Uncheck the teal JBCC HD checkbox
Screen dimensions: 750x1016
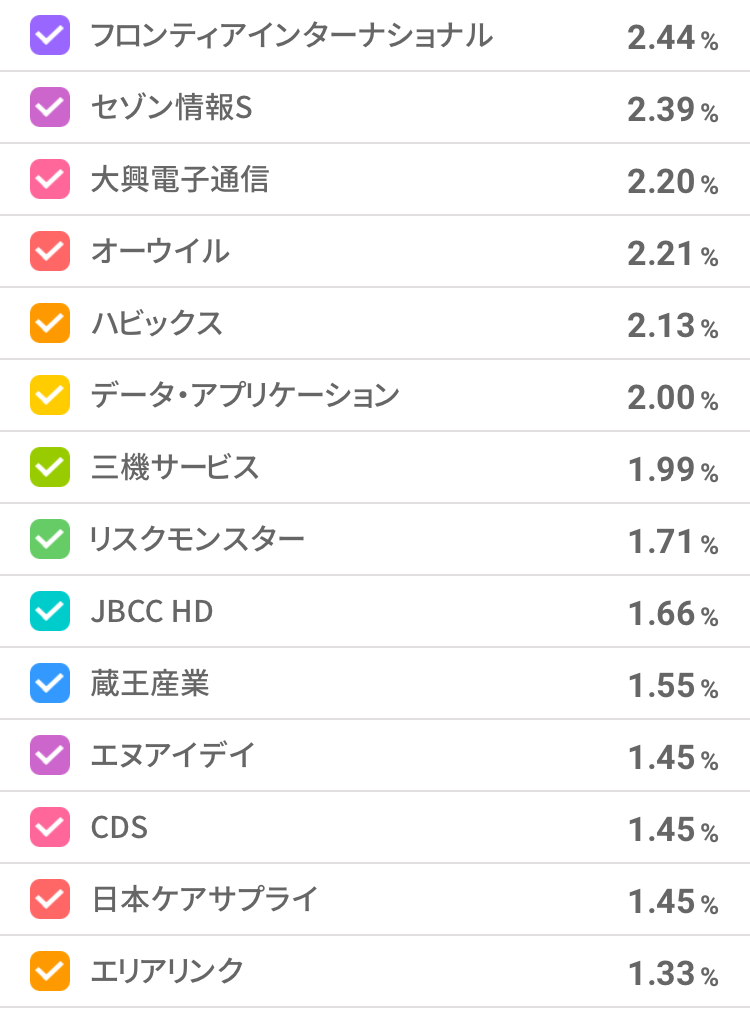click(50, 612)
